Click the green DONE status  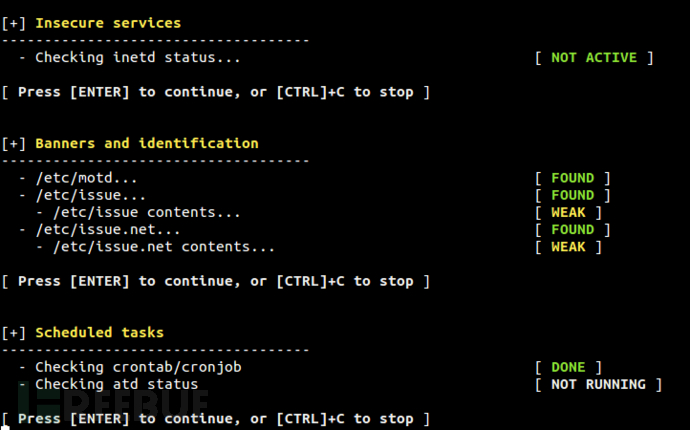pos(568,367)
